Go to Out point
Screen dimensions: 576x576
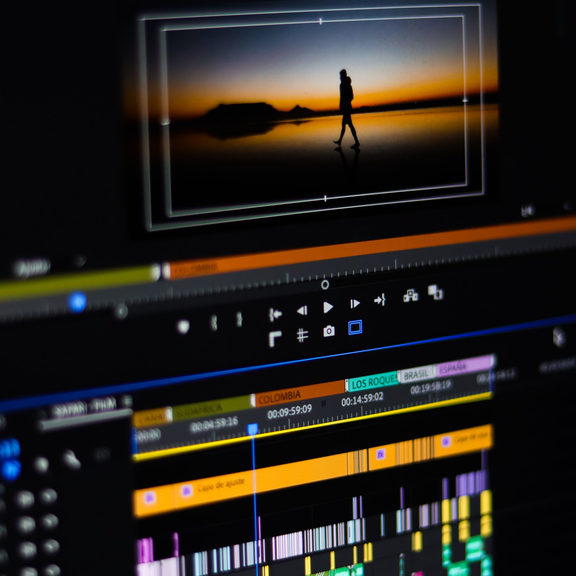tap(379, 300)
